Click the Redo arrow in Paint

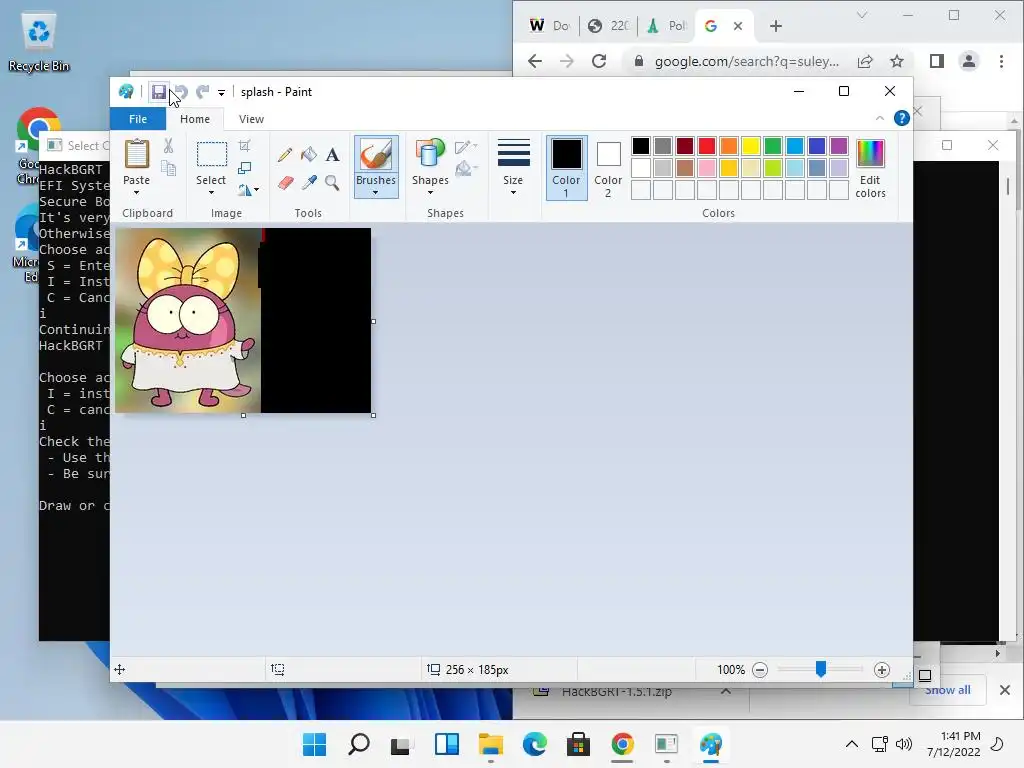coord(203,92)
